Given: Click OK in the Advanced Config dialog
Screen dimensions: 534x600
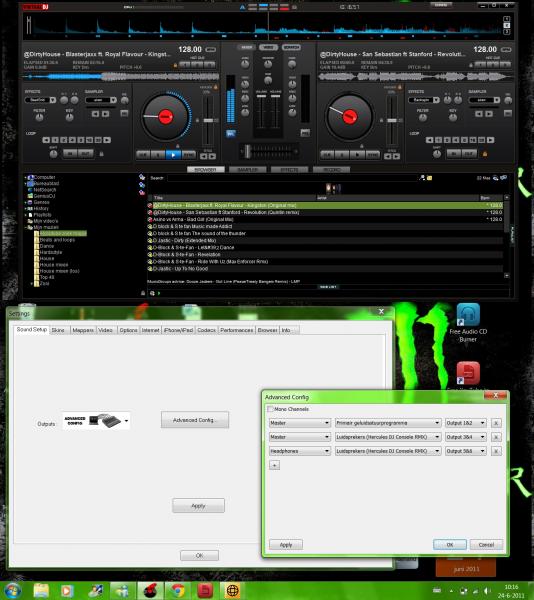Looking at the screenshot, I should [450, 545].
